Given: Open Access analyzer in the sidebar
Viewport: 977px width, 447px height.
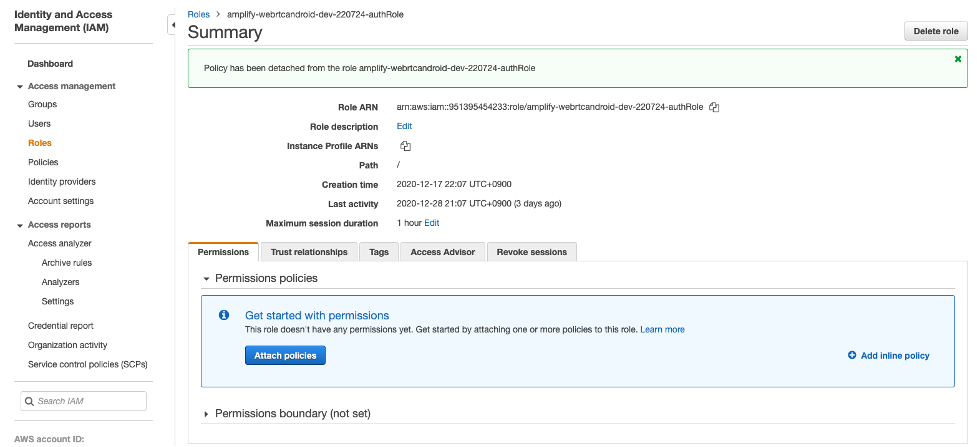Looking at the screenshot, I should 60,243.
